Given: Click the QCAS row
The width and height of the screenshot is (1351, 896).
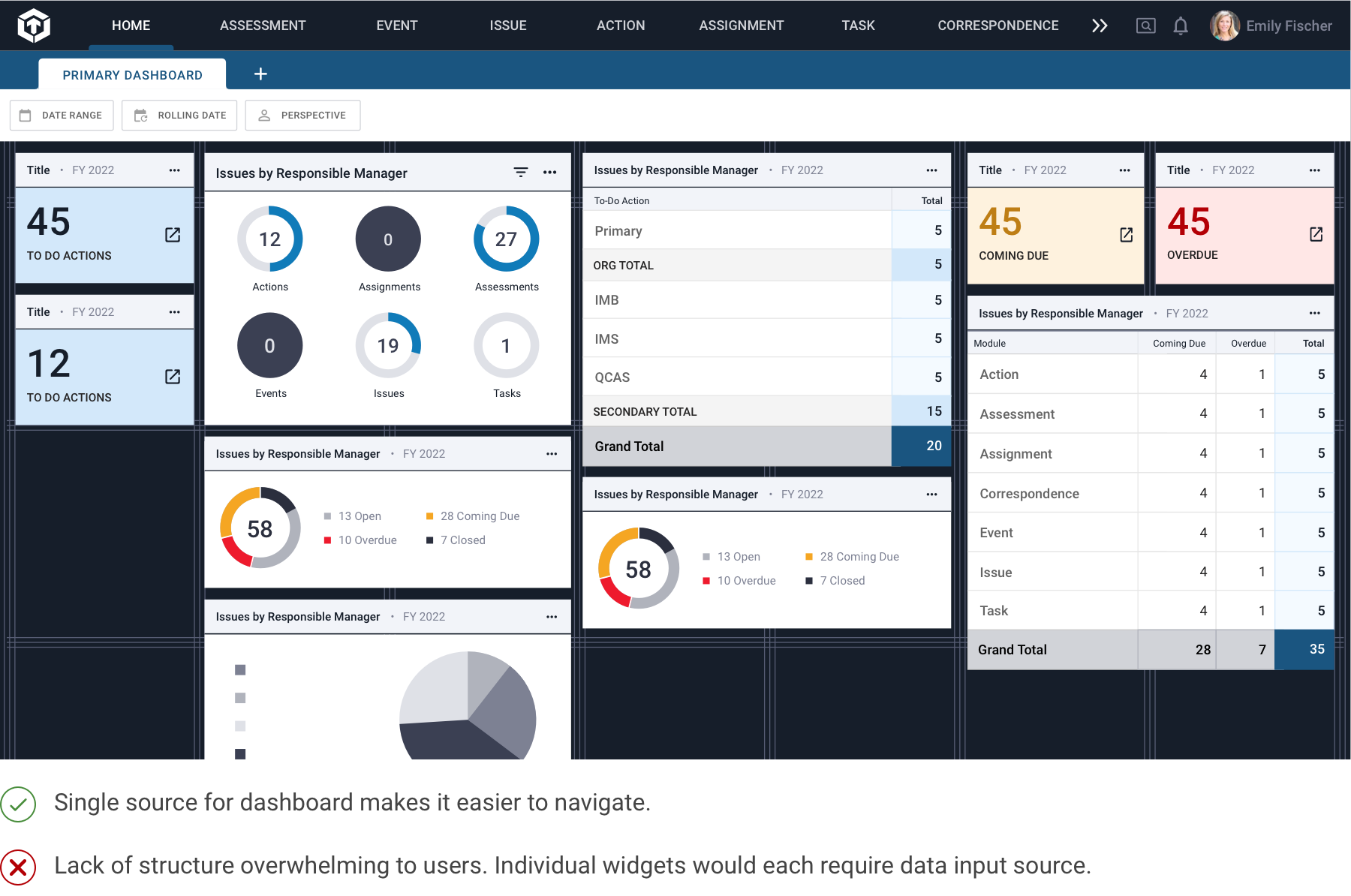Looking at the screenshot, I should 767,377.
